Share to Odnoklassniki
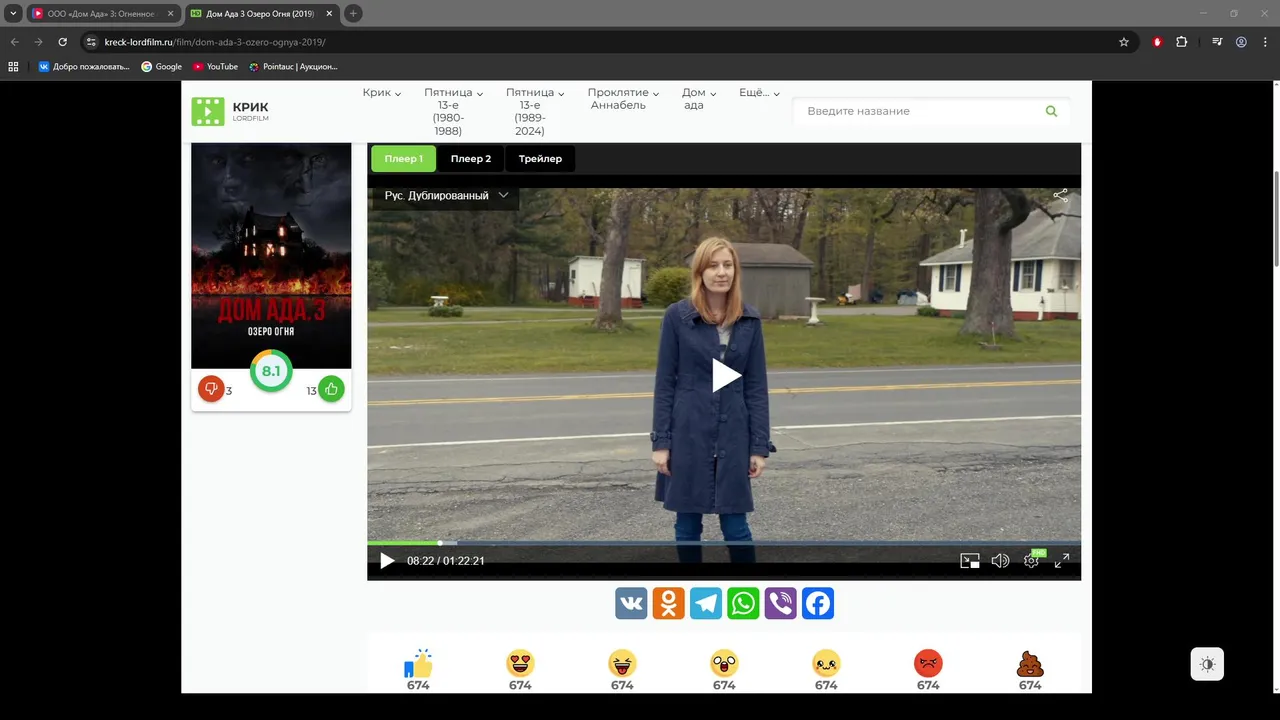 pyautogui.click(x=668, y=603)
